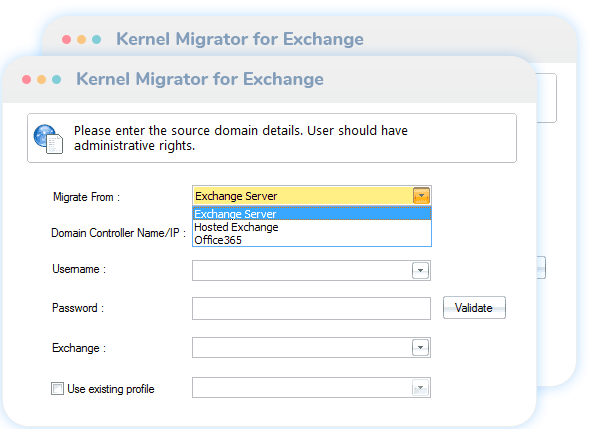Click the back window title Kernel Migrator for Exchange
Image resolution: width=599 pixels, height=429 pixels.
coord(240,39)
